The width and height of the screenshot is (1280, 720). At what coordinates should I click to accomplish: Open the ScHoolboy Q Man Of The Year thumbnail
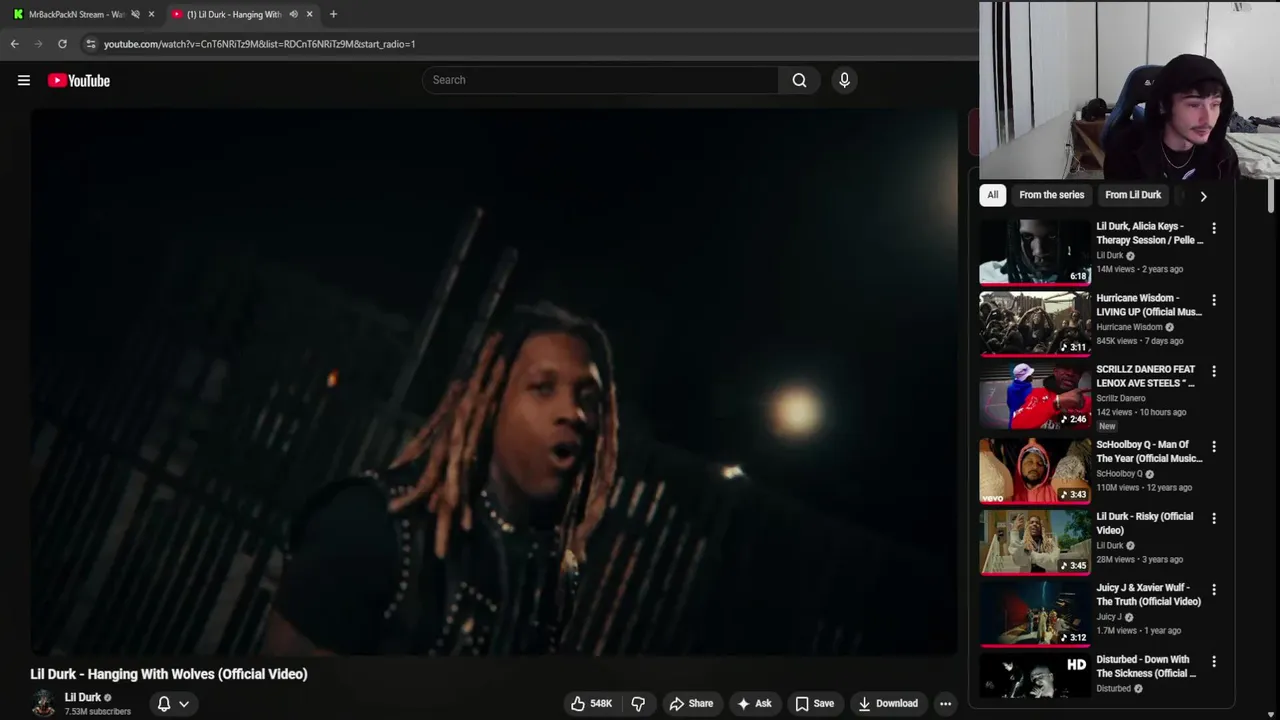click(1035, 470)
